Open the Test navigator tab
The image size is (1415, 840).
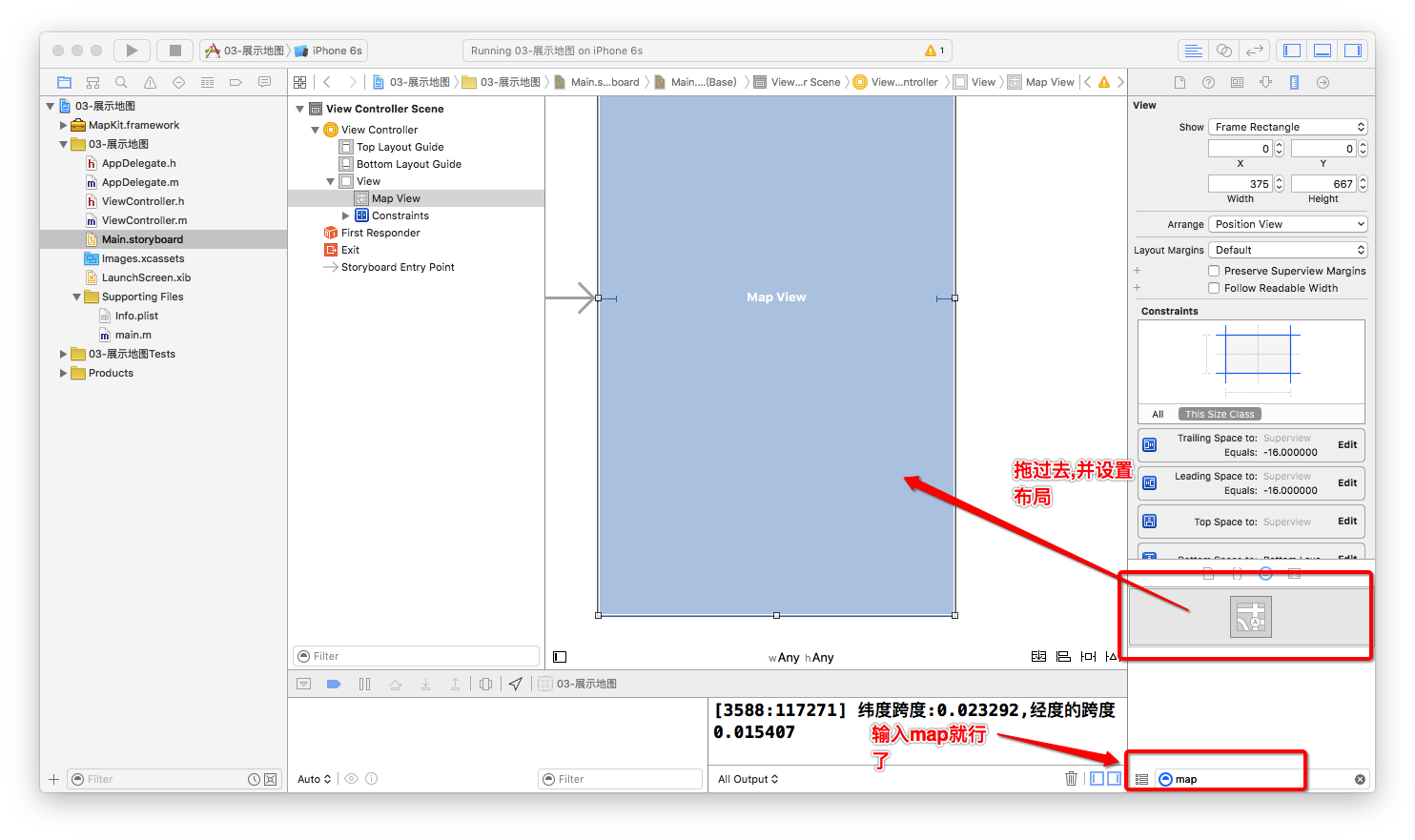click(x=178, y=82)
